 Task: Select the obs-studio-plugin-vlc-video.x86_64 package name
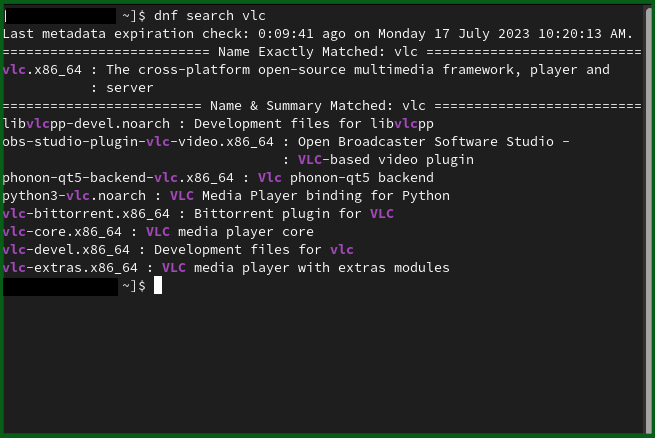pyautogui.click(x=138, y=142)
